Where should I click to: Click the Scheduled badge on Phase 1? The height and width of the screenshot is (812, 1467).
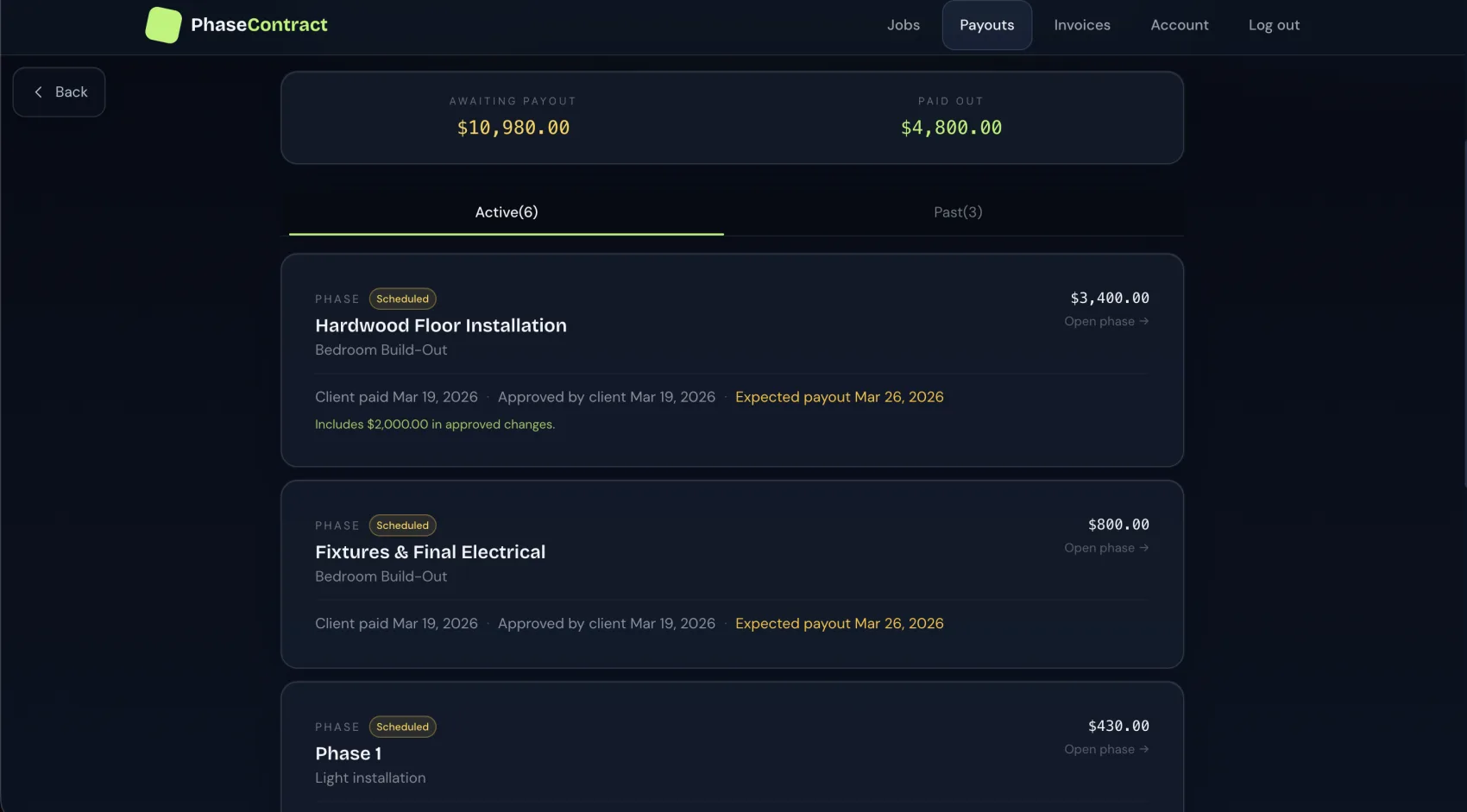click(x=402, y=727)
